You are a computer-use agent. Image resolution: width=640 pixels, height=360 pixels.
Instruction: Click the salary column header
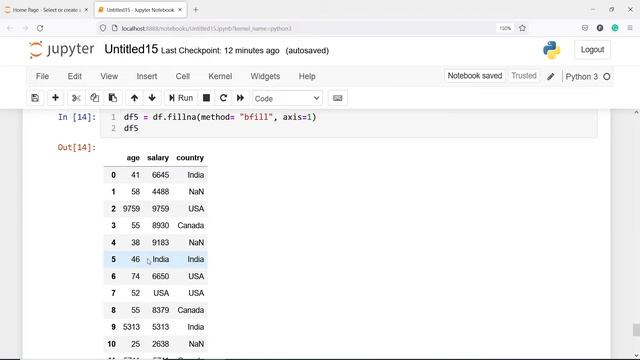click(158, 158)
